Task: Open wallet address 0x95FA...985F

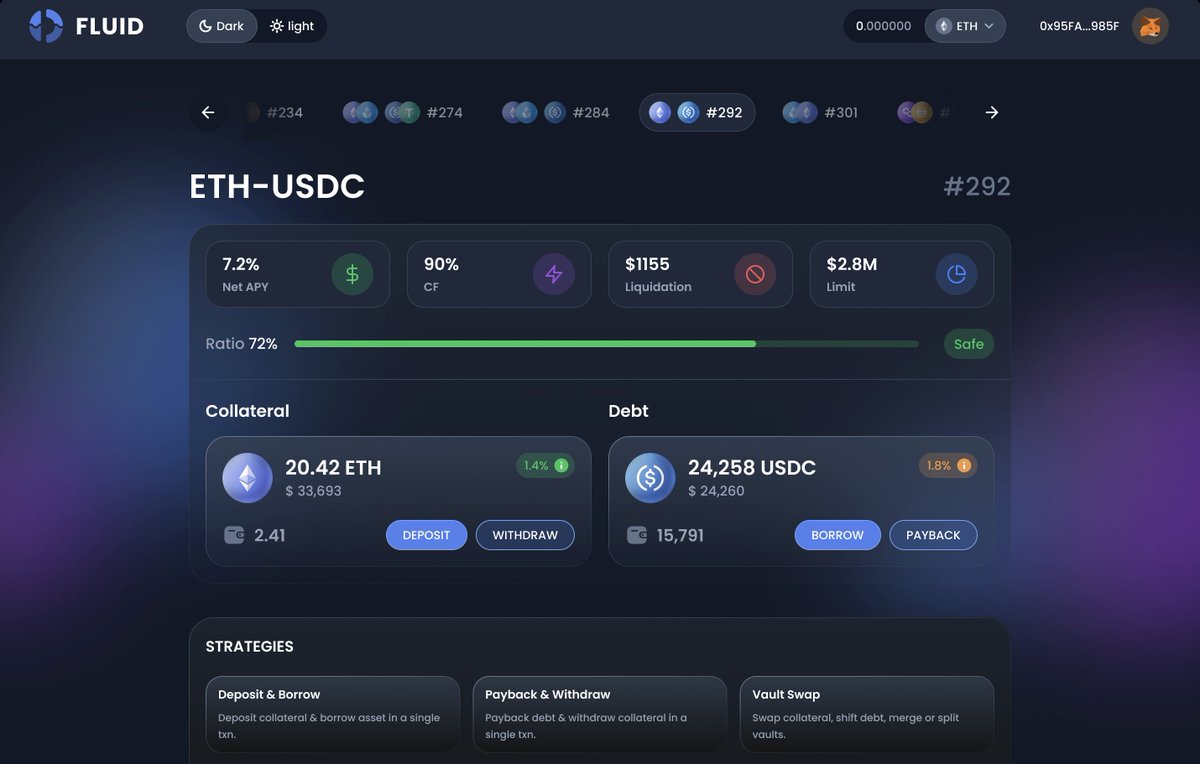Action: click(x=1079, y=26)
